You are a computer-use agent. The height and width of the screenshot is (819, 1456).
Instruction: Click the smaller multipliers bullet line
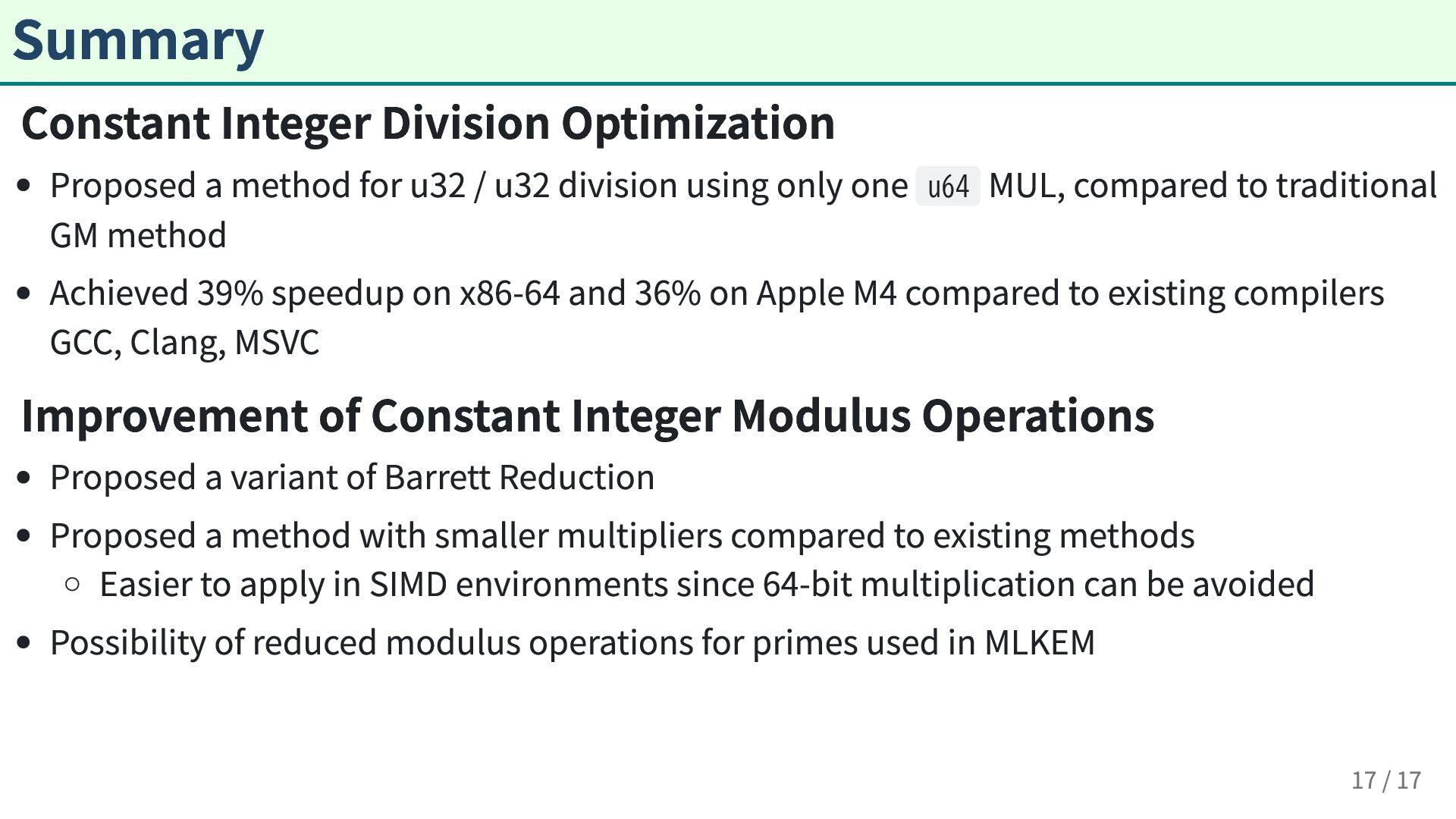tap(622, 536)
